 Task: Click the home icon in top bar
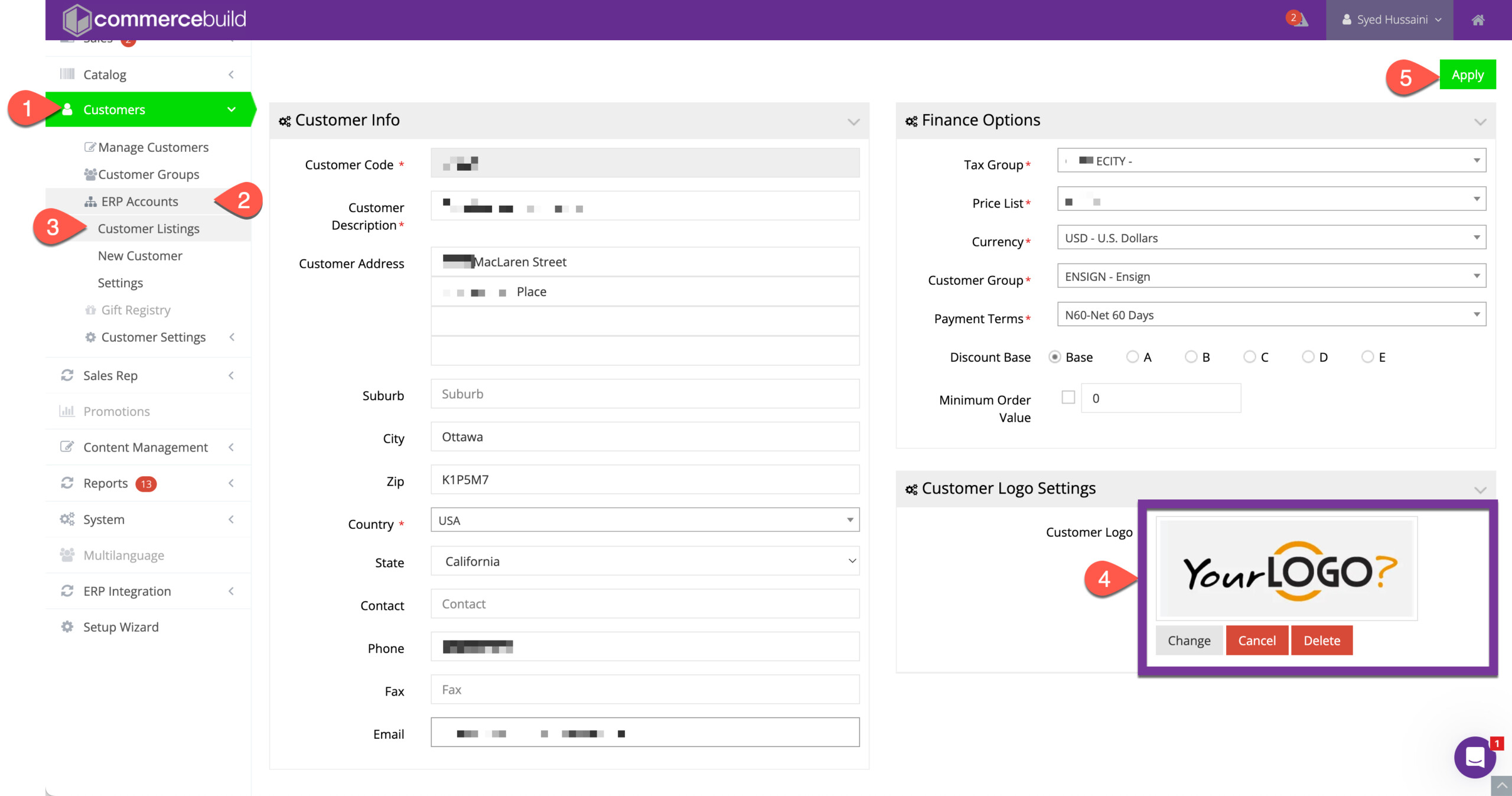pyautogui.click(x=1478, y=20)
